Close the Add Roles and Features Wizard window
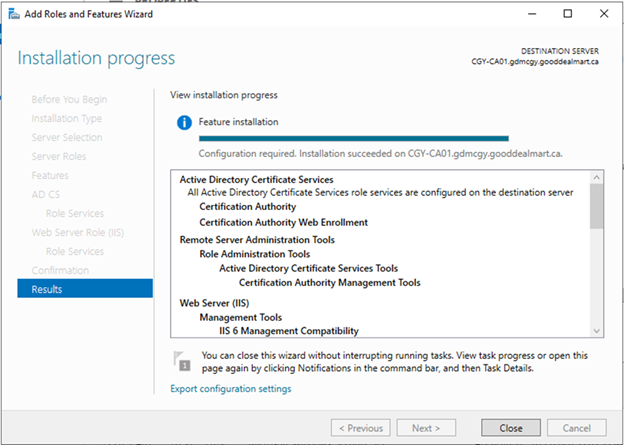The width and height of the screenshot is (624, 445). click(604, 14)
